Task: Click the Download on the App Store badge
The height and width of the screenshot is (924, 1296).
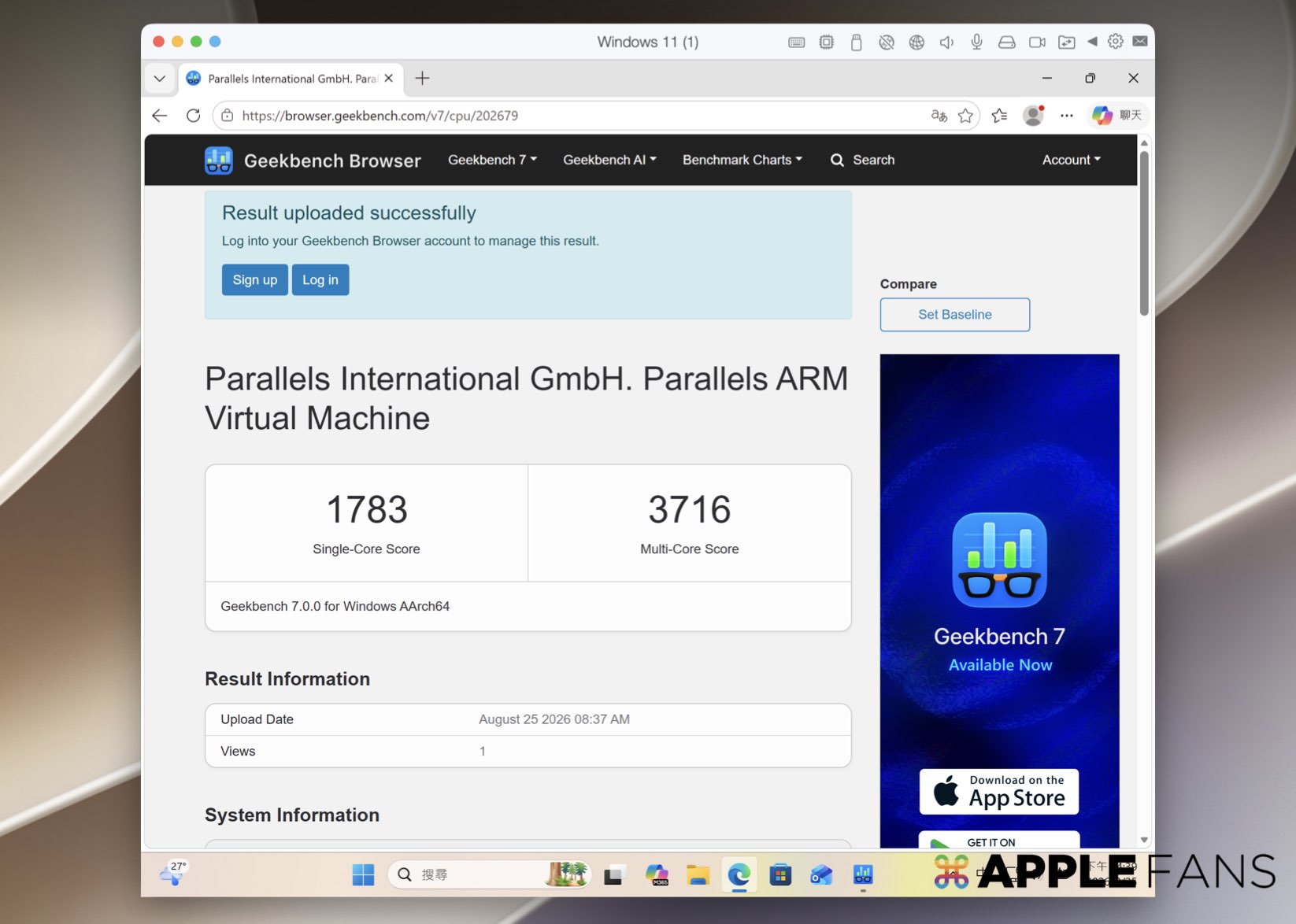Action: click(x=999, y=792)
